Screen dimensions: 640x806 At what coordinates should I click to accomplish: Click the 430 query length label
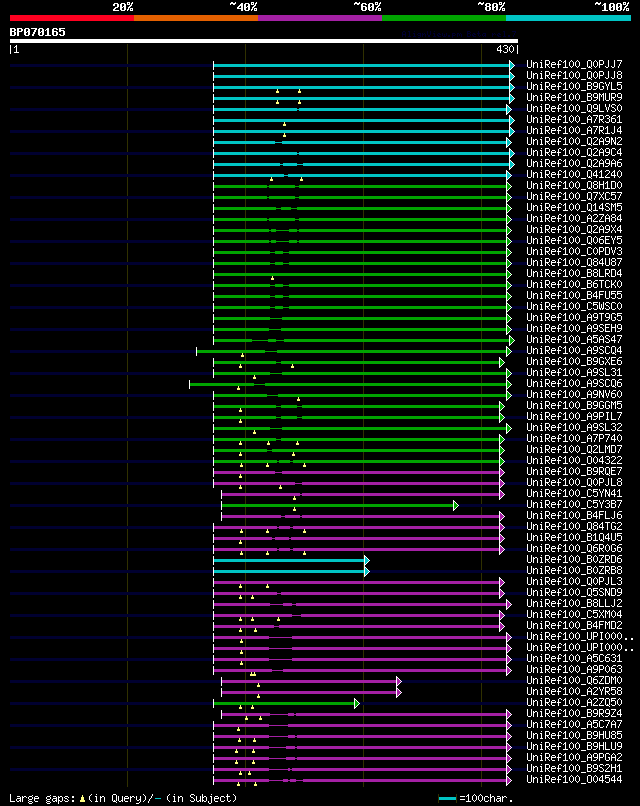[x=505, y=49]
